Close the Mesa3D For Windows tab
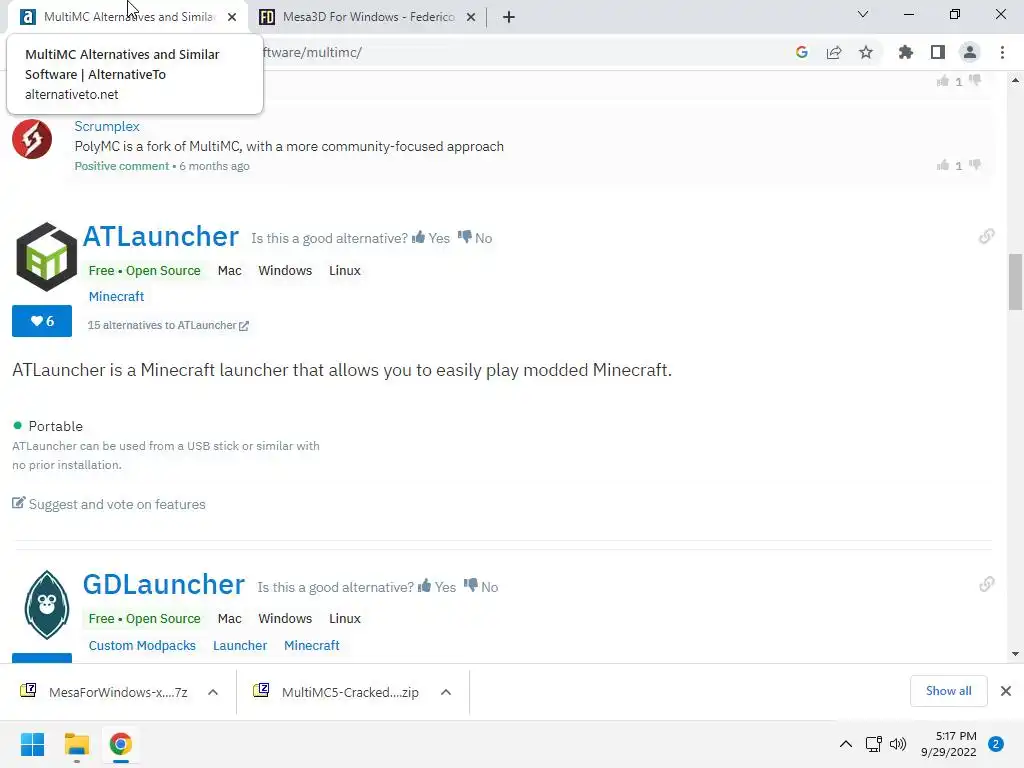This screenshot has width=1024, height=768. coord(471,17)
